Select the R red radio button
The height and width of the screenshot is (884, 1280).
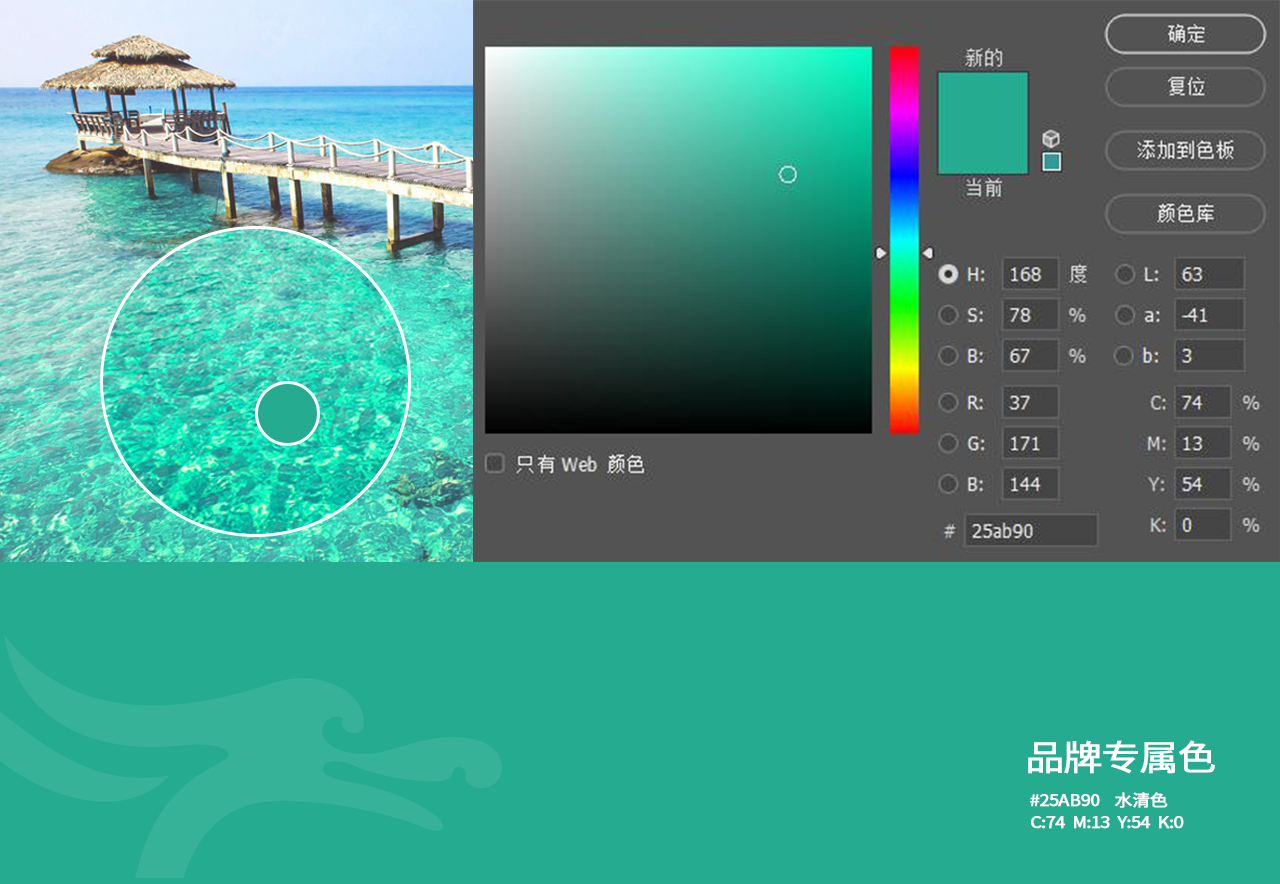tap(948, 403)
